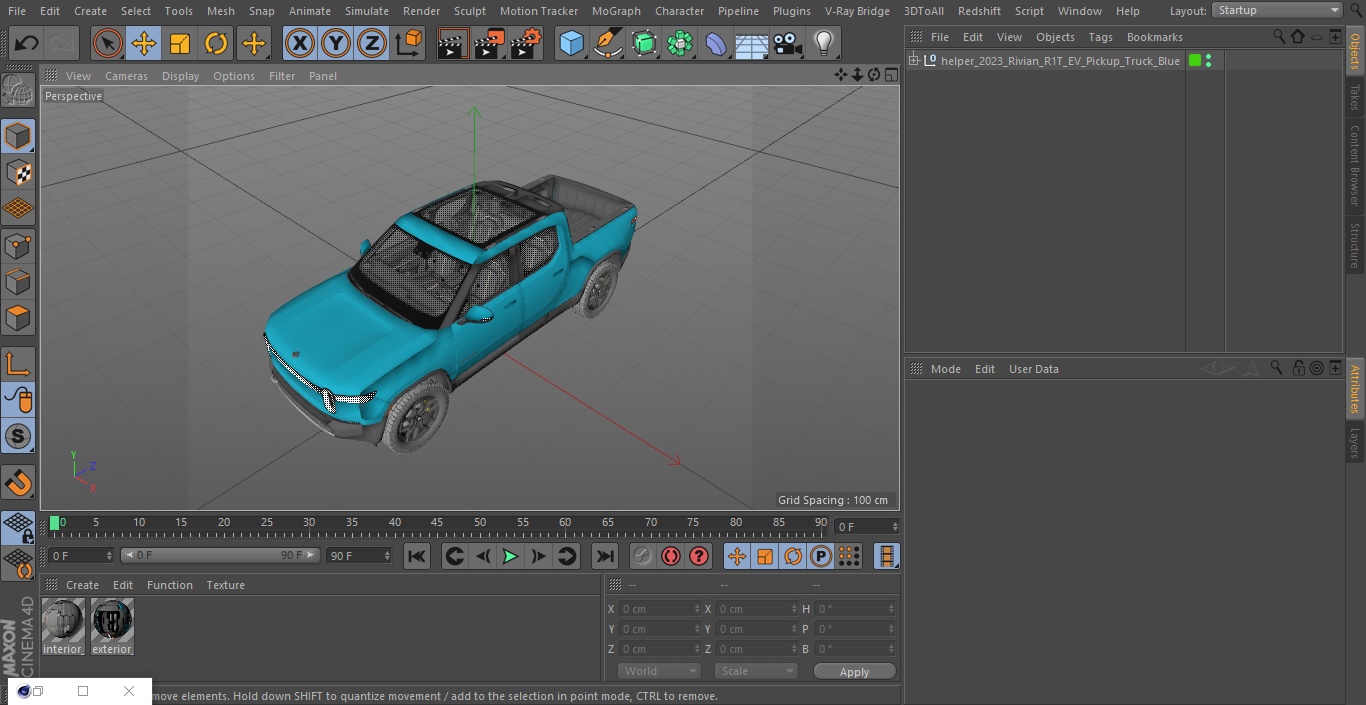Image resolution: width=1366 pixels, height=705 pixels.
Task: Click current frame 0 F field
Action: (81, 555)
